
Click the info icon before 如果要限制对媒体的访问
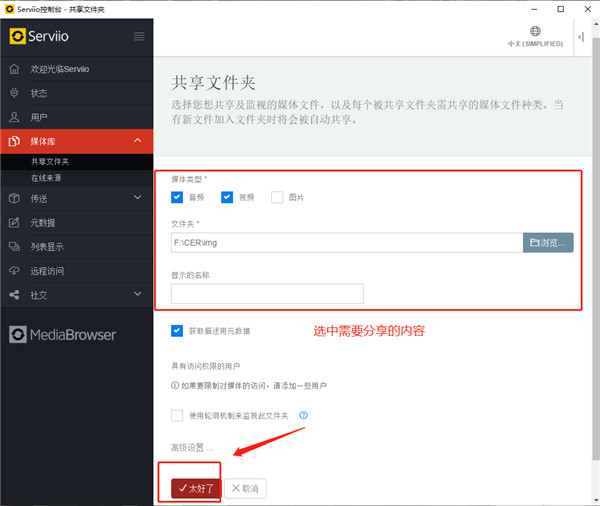point(175,385)
